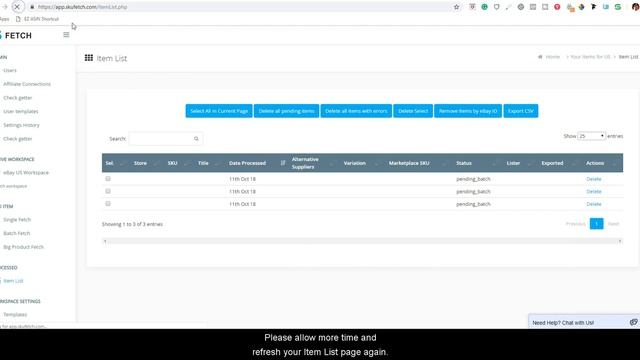This screenshot has width=640, height=360.
Task: Open Users in the sidebar
Action: pyautogui.click(x=10, y=70)
